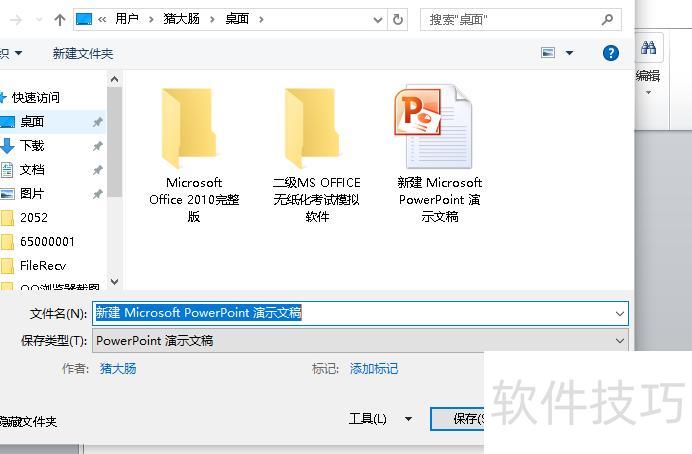Select 图片 in the navigation pane
Image resolution: width=692 pixels, height=454 pixels.
[32, 193]
